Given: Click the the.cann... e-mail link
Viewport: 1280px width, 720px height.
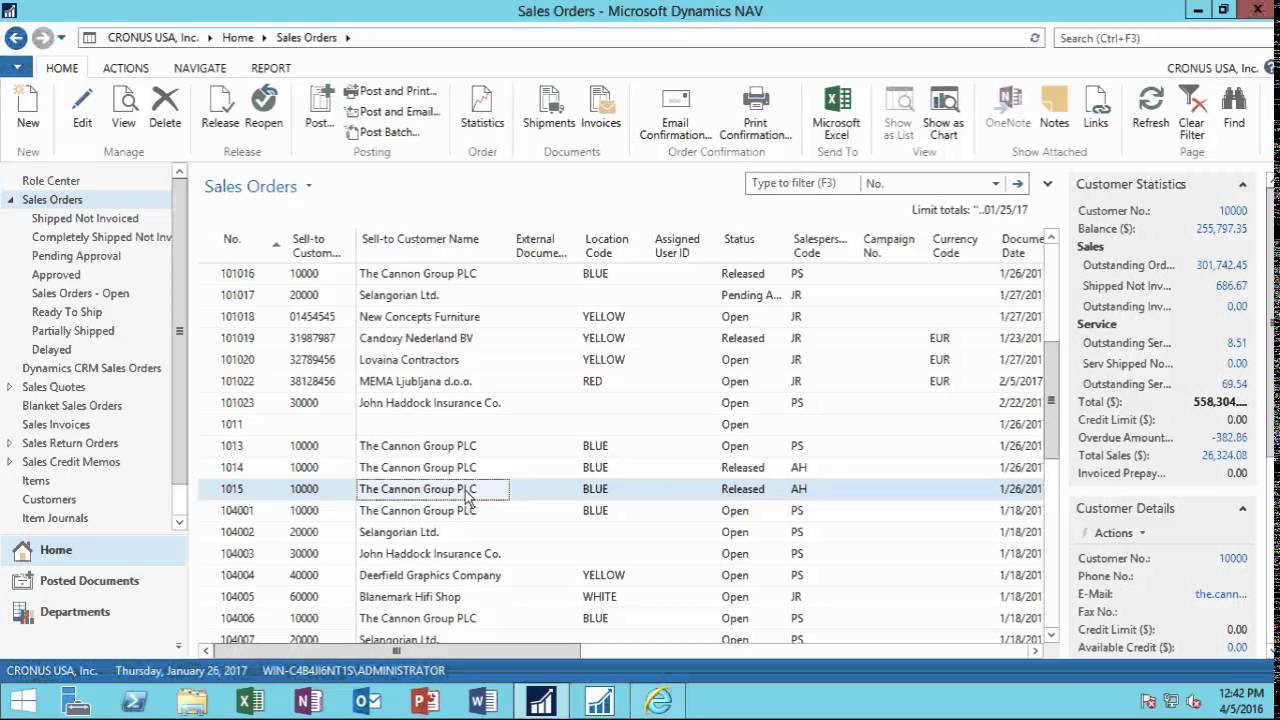Looking at the screenshot, I should click(x=1220, y=594).
